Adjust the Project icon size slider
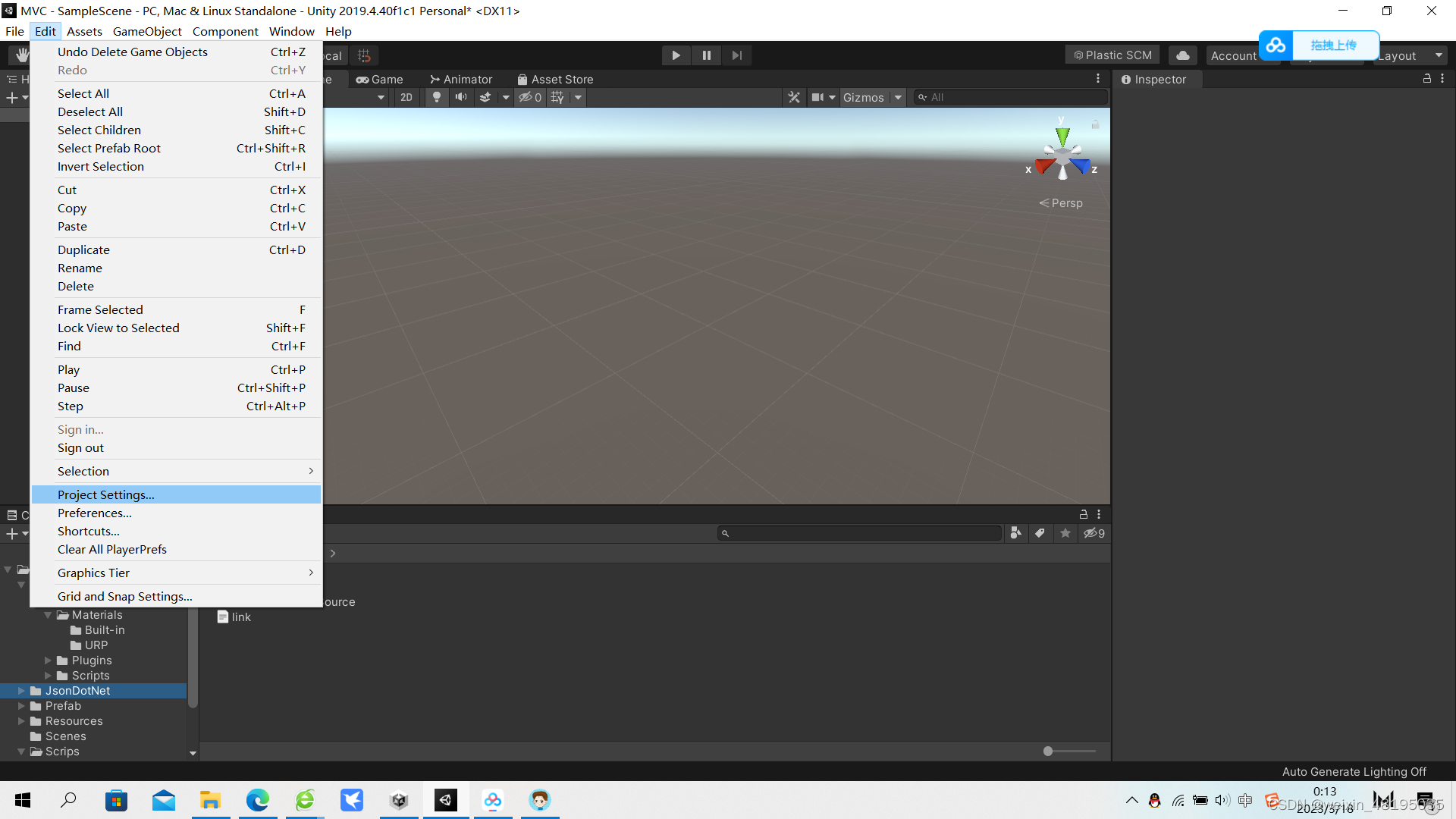Image resolution: width=1456 pixels, height=819 pixels. click(x=1048, y=751)
